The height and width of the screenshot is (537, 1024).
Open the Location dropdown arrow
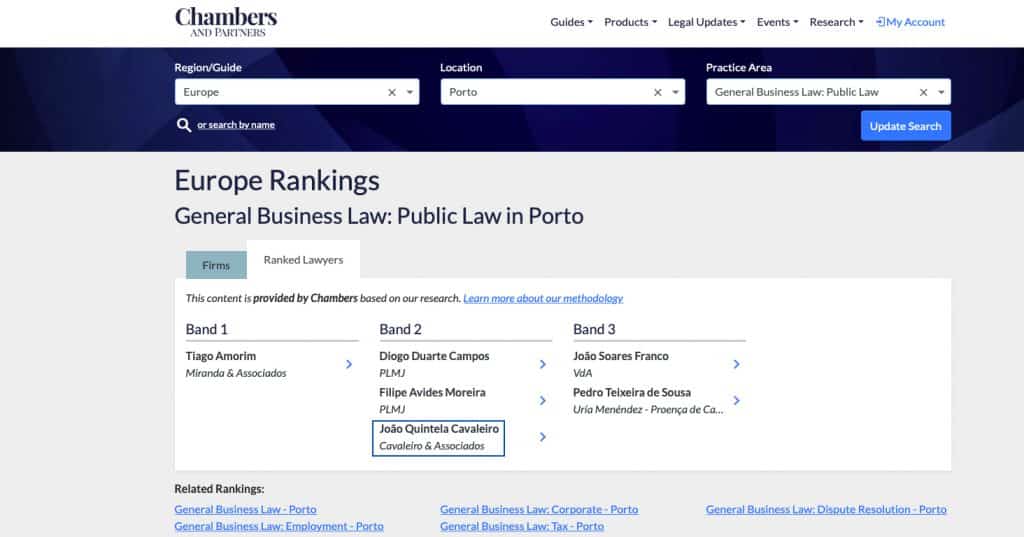click(675, 92)
